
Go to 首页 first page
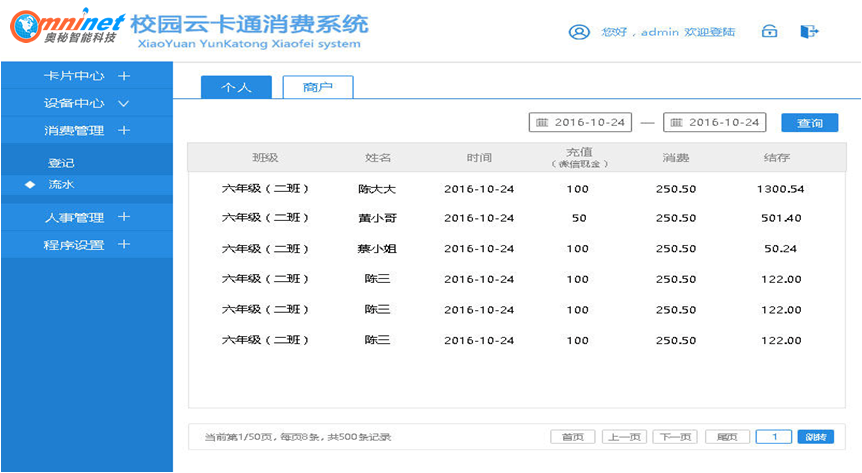[572, 437]
